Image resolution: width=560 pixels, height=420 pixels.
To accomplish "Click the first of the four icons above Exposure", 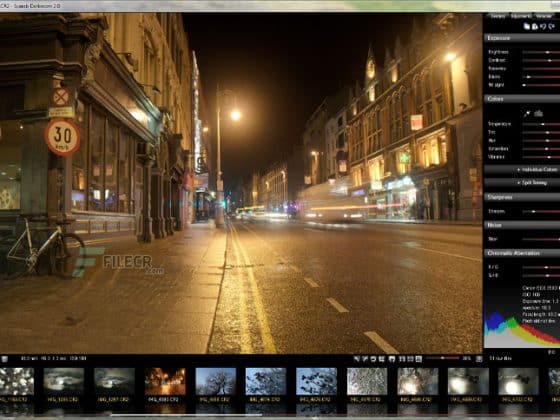I will (x=526, y=26).
